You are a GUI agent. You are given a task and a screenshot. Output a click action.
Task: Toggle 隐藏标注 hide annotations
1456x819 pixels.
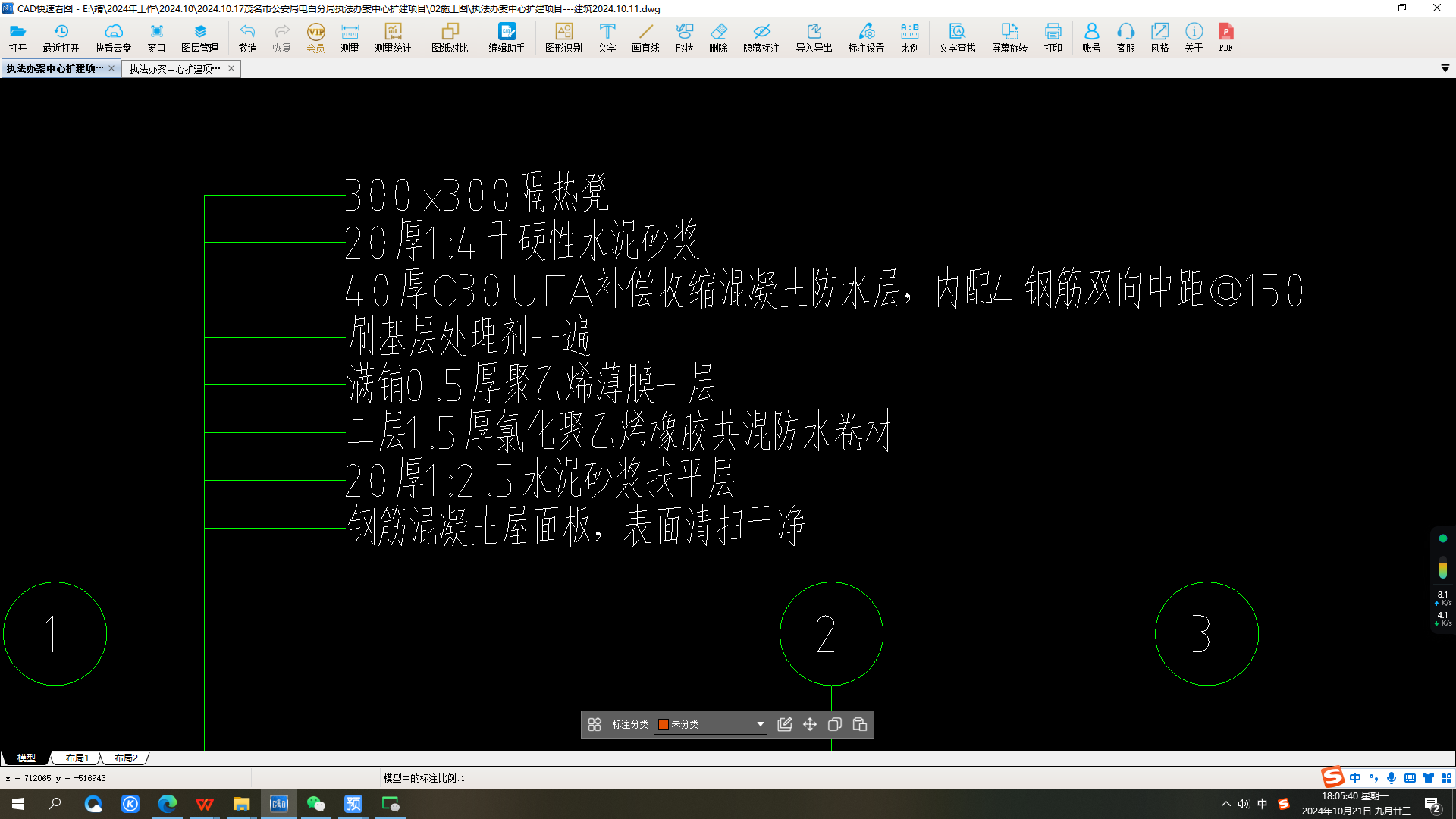click(761, 37)
